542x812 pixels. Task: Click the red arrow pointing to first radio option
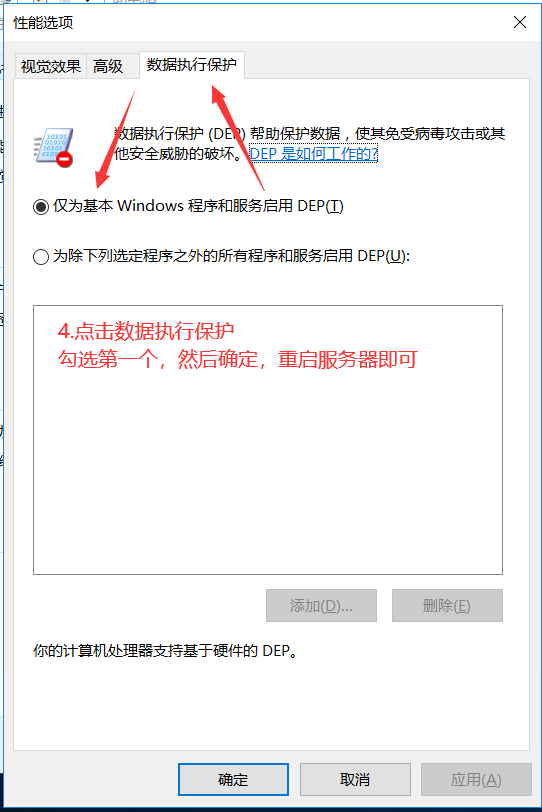coord(115,139)
